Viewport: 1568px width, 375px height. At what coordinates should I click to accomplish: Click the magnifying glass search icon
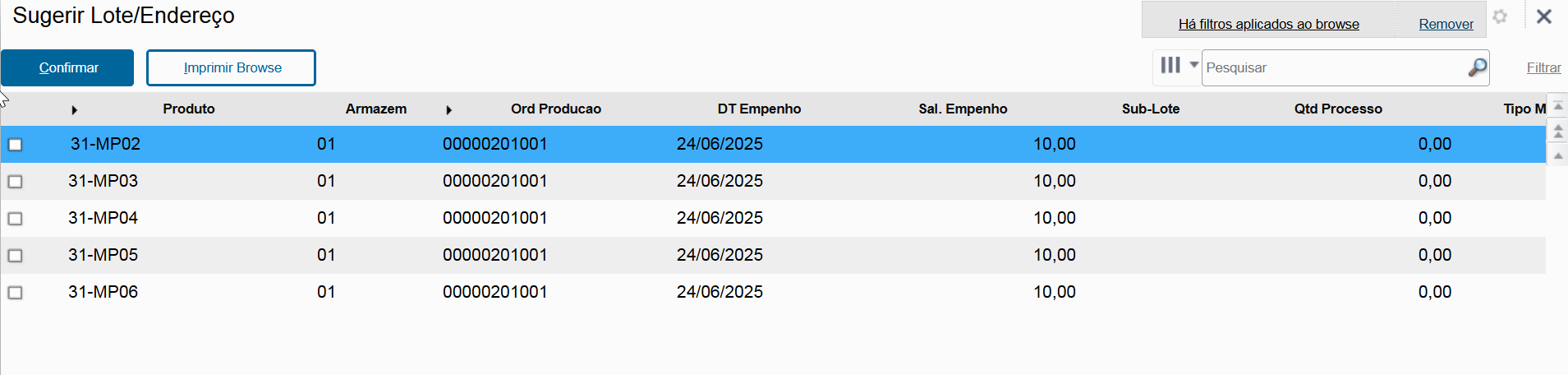coord(1477,67)
